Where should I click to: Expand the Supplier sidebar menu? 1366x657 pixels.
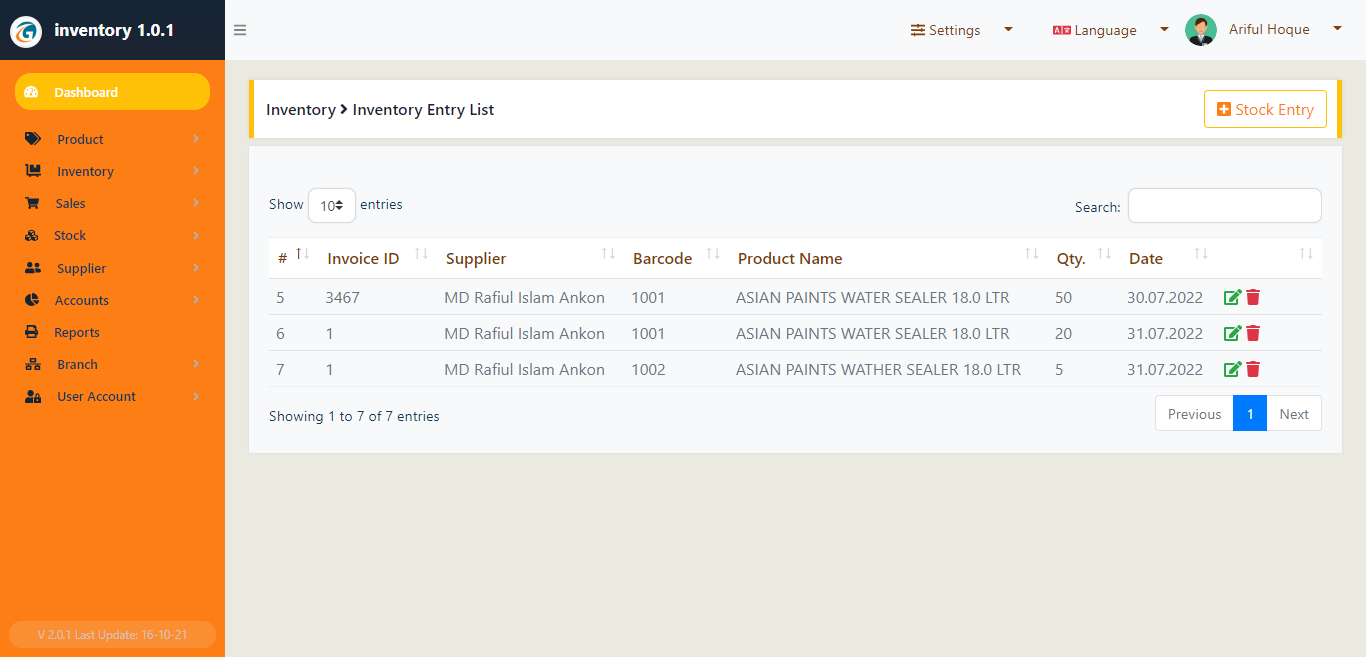click(112, 268)
